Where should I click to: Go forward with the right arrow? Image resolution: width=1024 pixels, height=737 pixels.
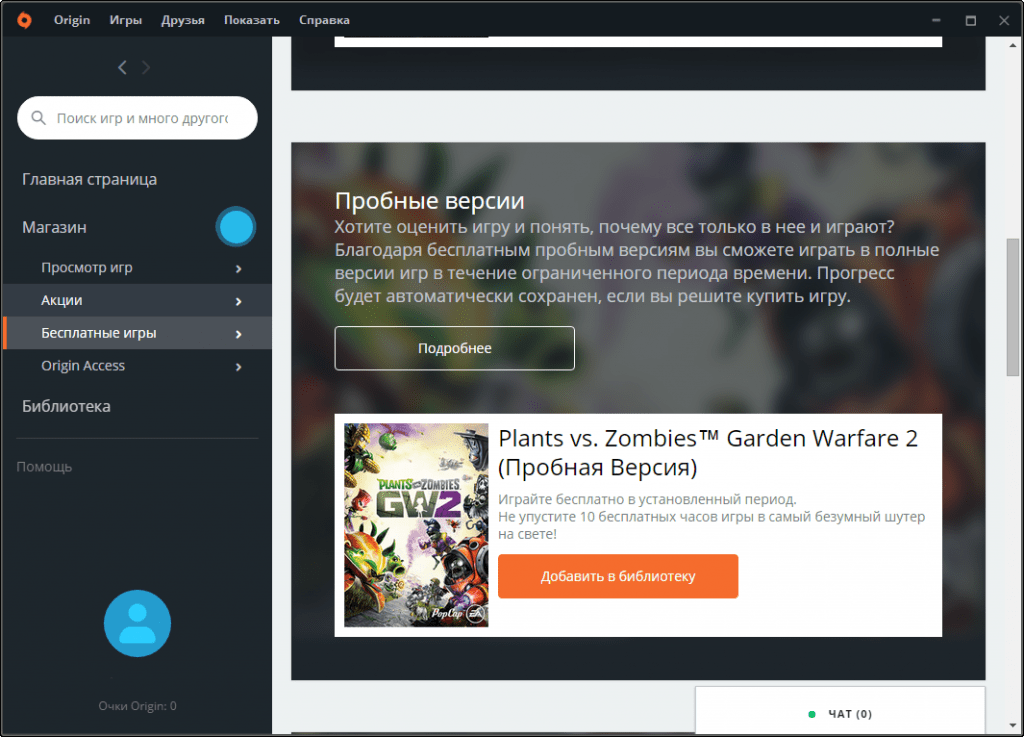[x=146, y=67]
